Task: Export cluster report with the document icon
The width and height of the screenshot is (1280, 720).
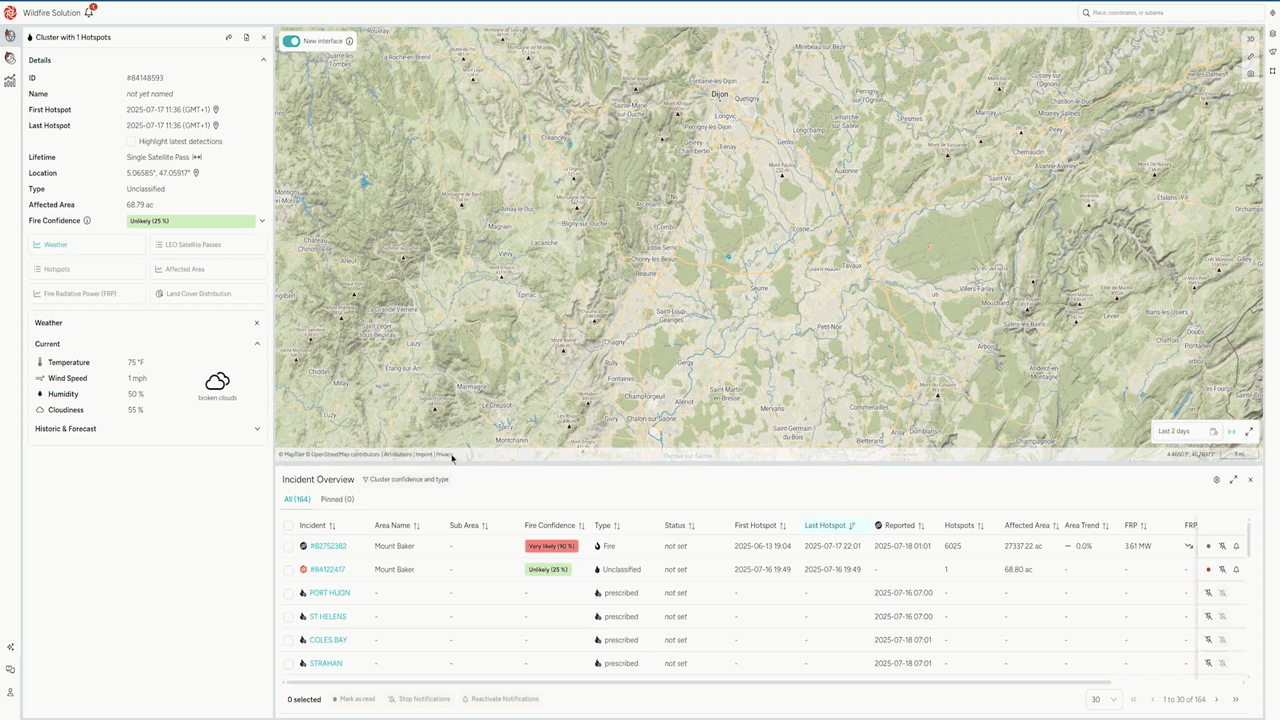Action: point(247,37)
